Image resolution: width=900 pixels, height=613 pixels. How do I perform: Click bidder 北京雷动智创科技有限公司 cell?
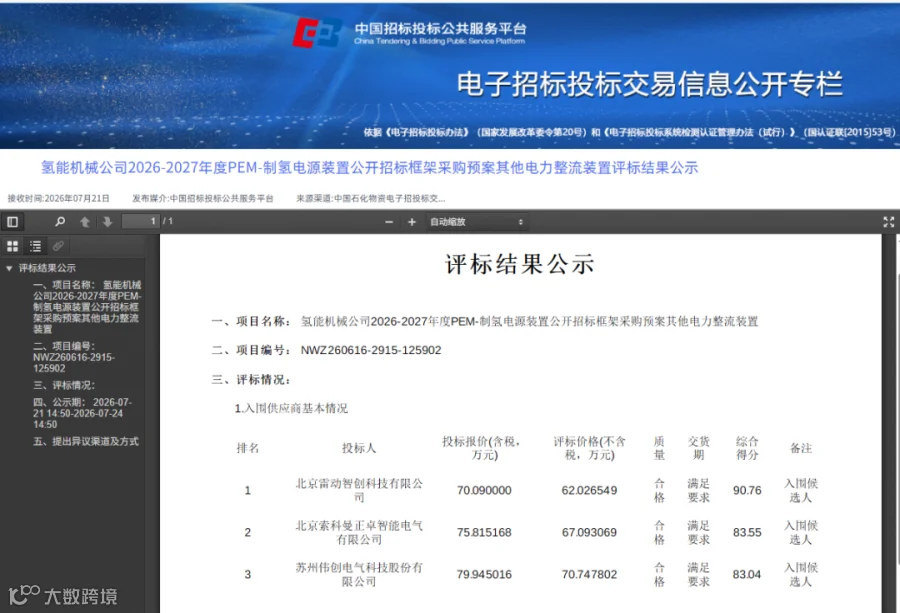(359, 490)
